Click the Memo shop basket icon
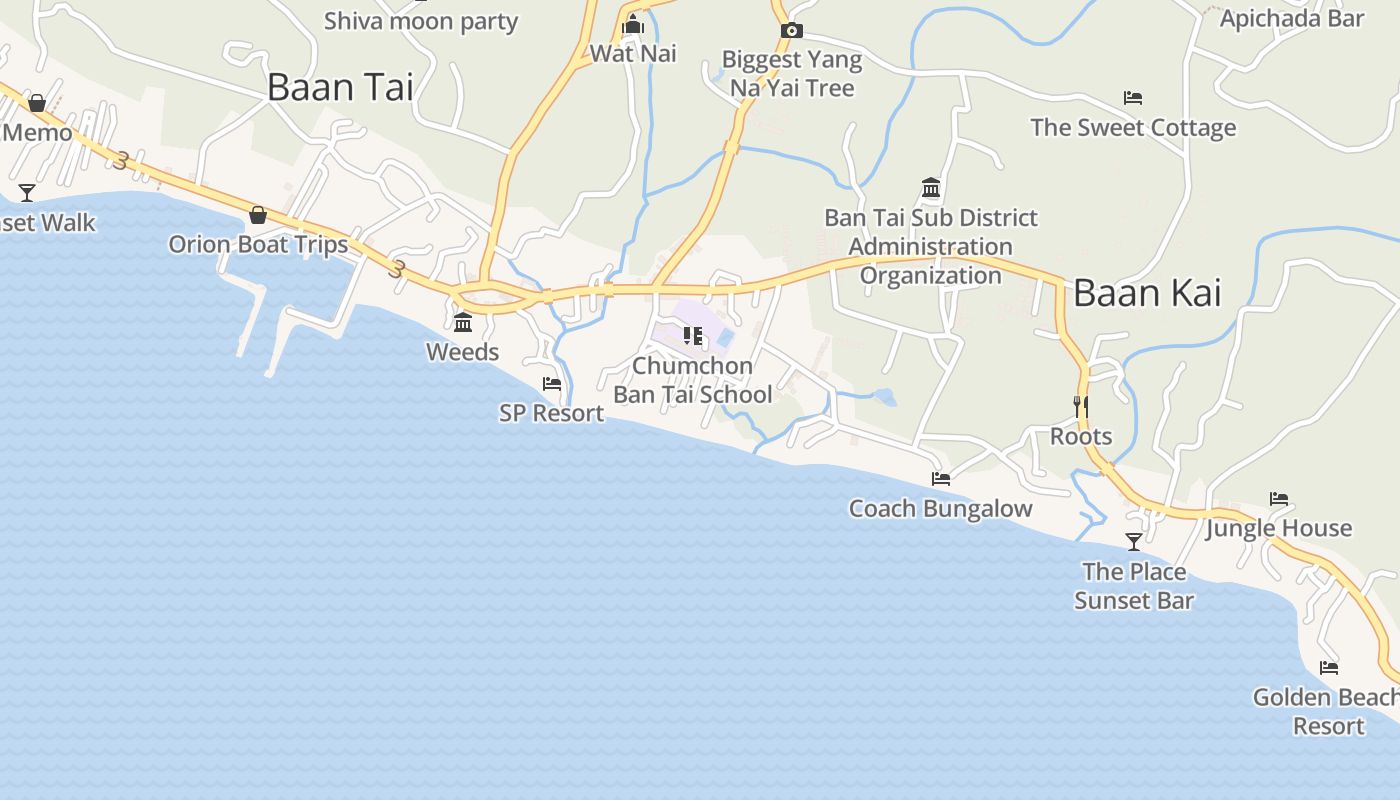Viewport: 1400px width, 800px height. point(37,103)
